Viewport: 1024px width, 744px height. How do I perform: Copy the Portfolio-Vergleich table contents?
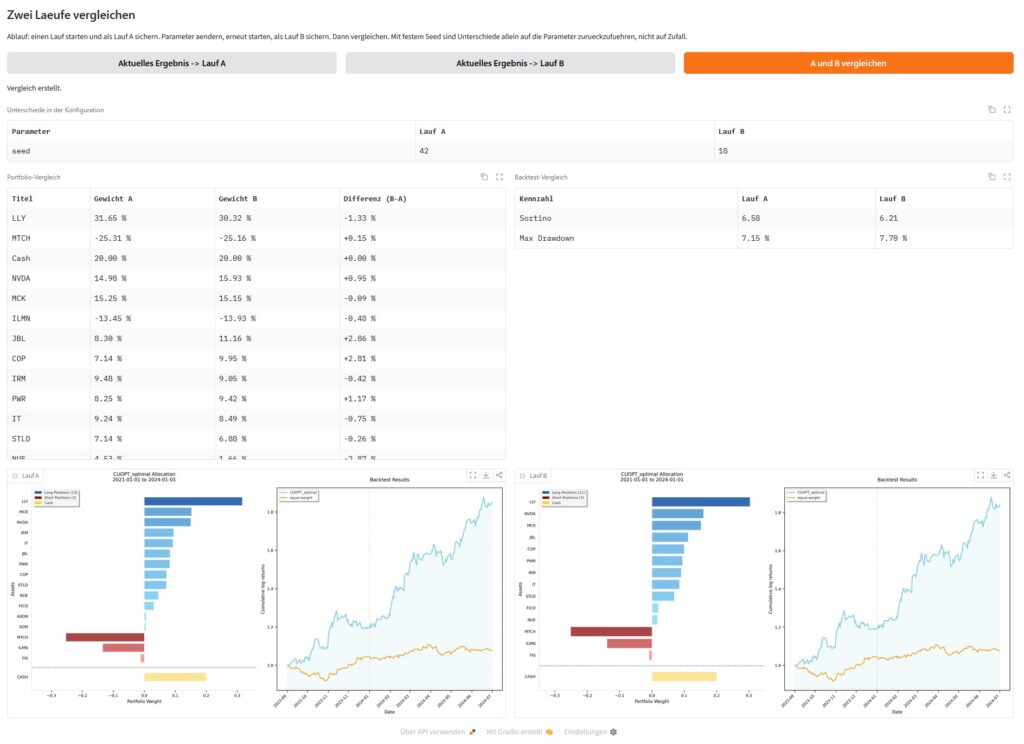coord(484,177)
